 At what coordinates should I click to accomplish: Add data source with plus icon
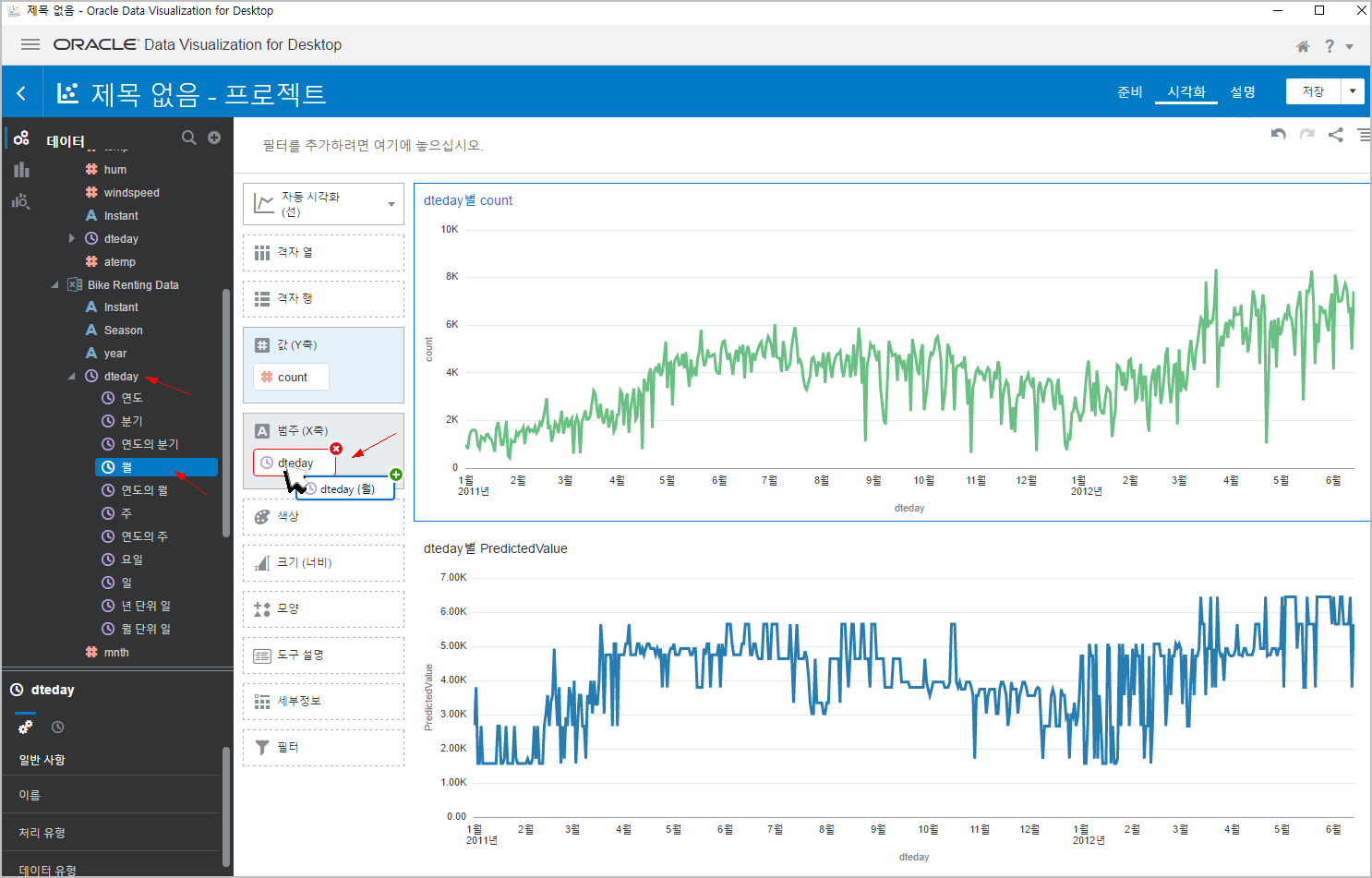point(214,138)
